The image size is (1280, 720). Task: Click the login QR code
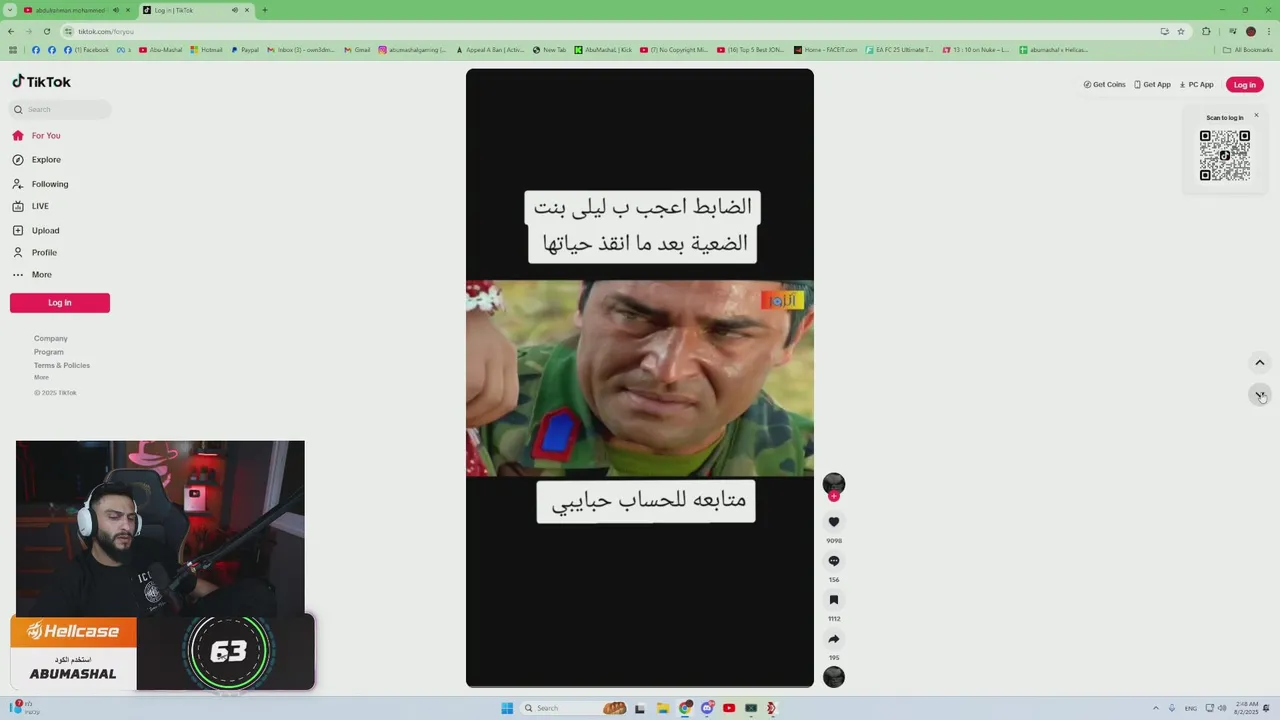(1225, 155)
